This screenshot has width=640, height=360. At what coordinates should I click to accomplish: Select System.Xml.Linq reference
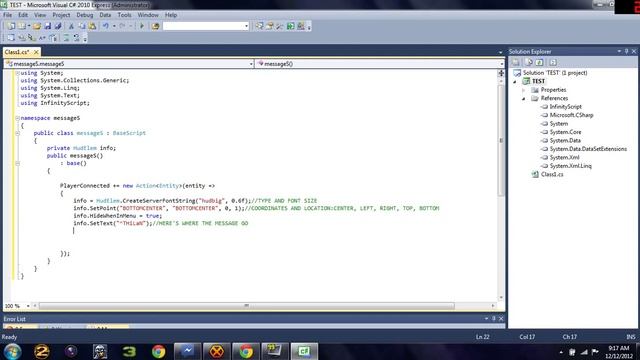pyautogui.click(x=571, y=166)
